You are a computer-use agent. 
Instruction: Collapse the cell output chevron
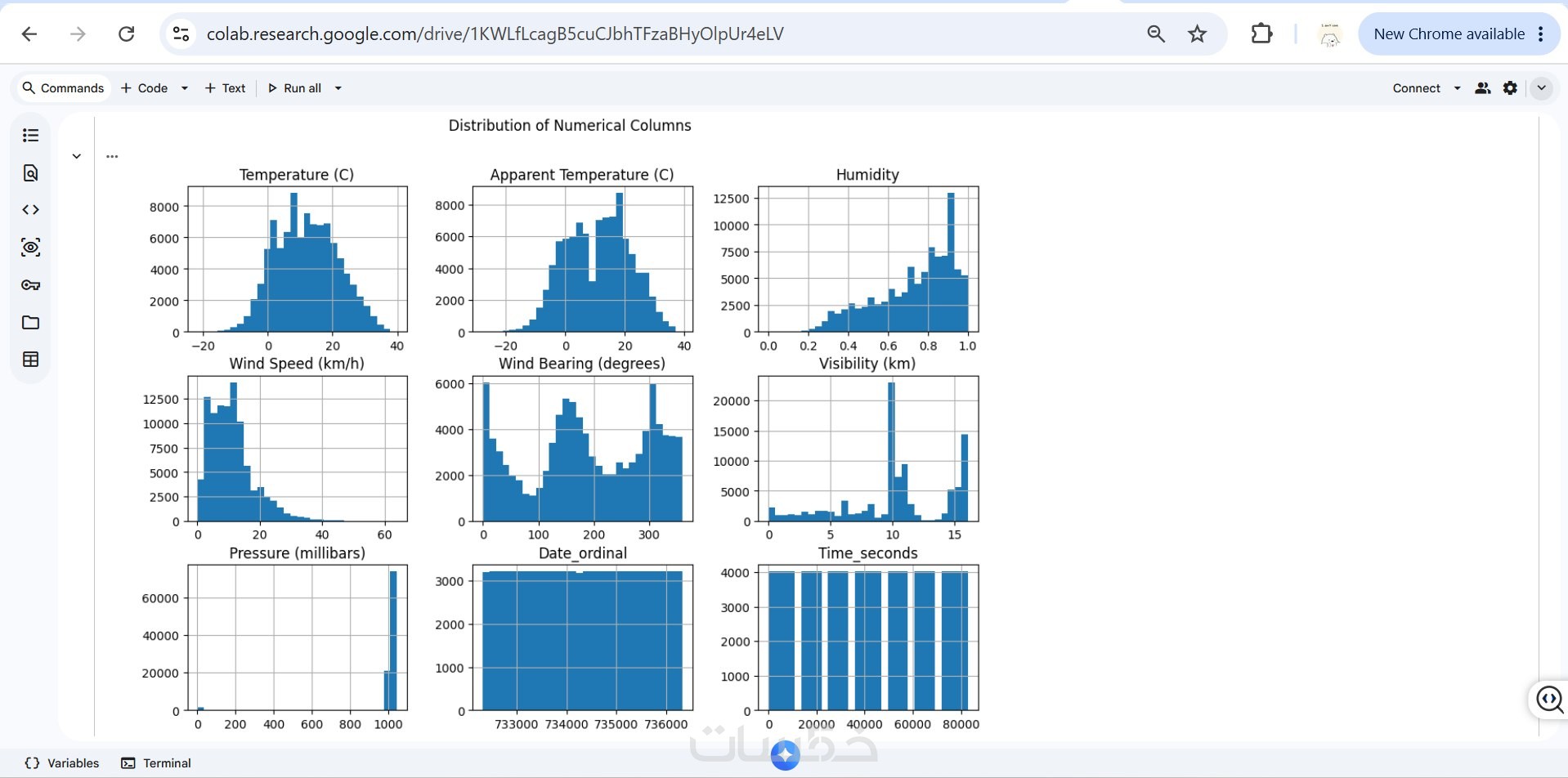pyautogui.click(x=76, y=156)
